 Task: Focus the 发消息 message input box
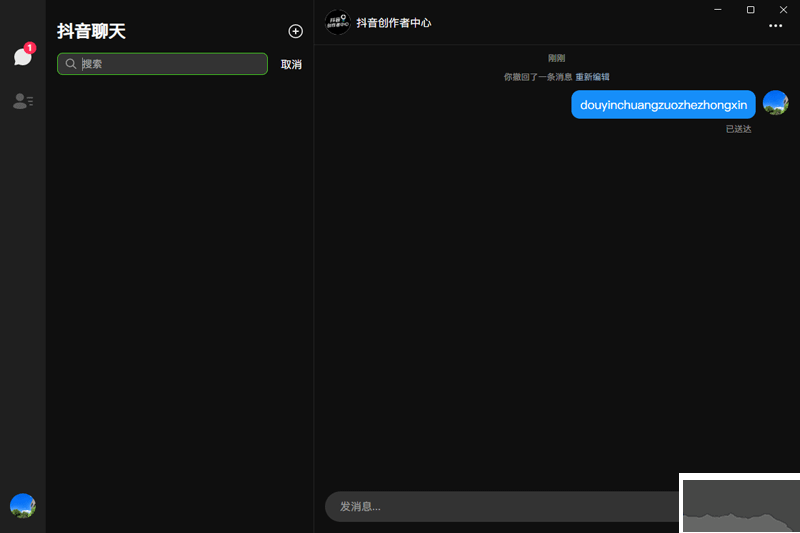(x=500, y=507)
